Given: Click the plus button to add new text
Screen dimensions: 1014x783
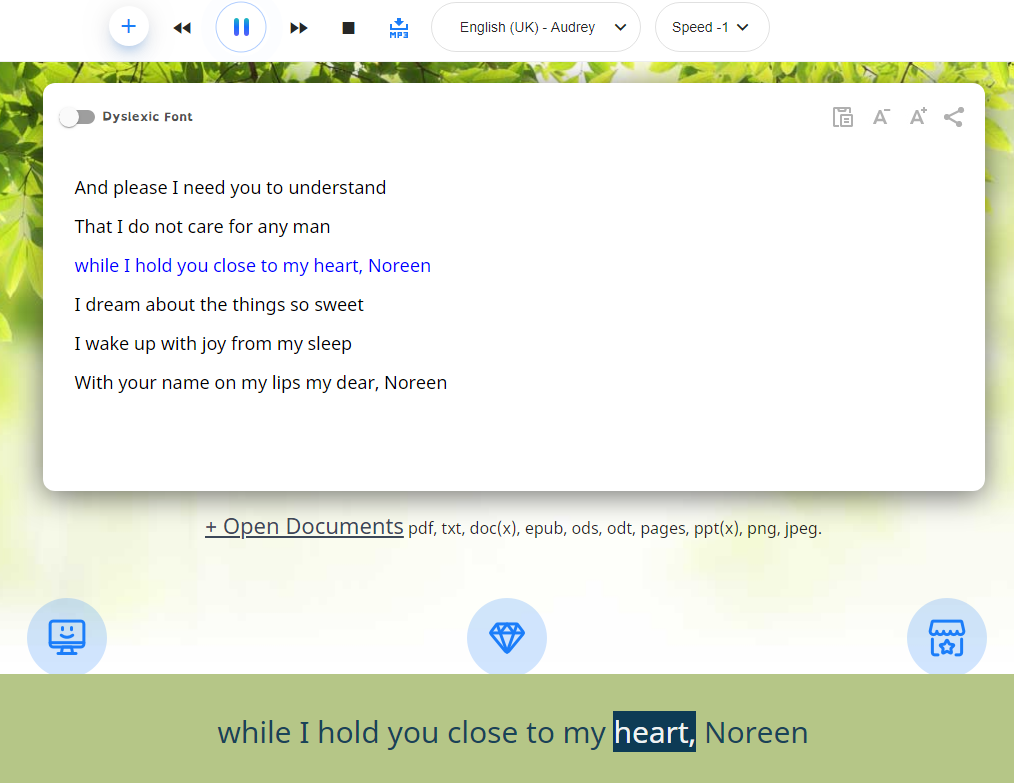Looking at the screenshot, I should coord(128,27).
